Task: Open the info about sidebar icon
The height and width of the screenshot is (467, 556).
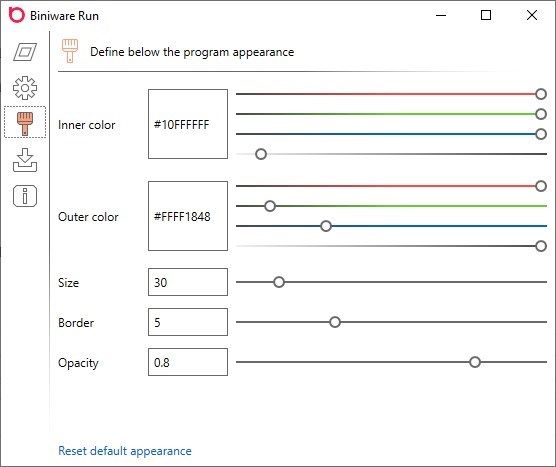Action: tap(25, 196)
